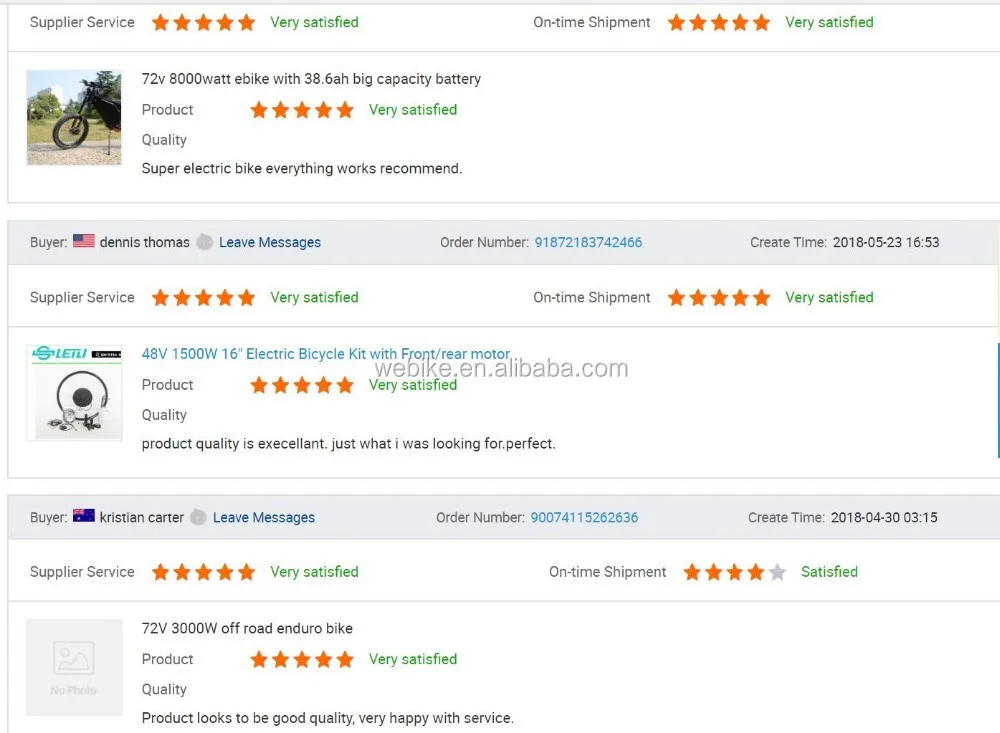Screen dimensions: 1000x733
Task: Open order number 91872183742466
Action: (588, 242)
